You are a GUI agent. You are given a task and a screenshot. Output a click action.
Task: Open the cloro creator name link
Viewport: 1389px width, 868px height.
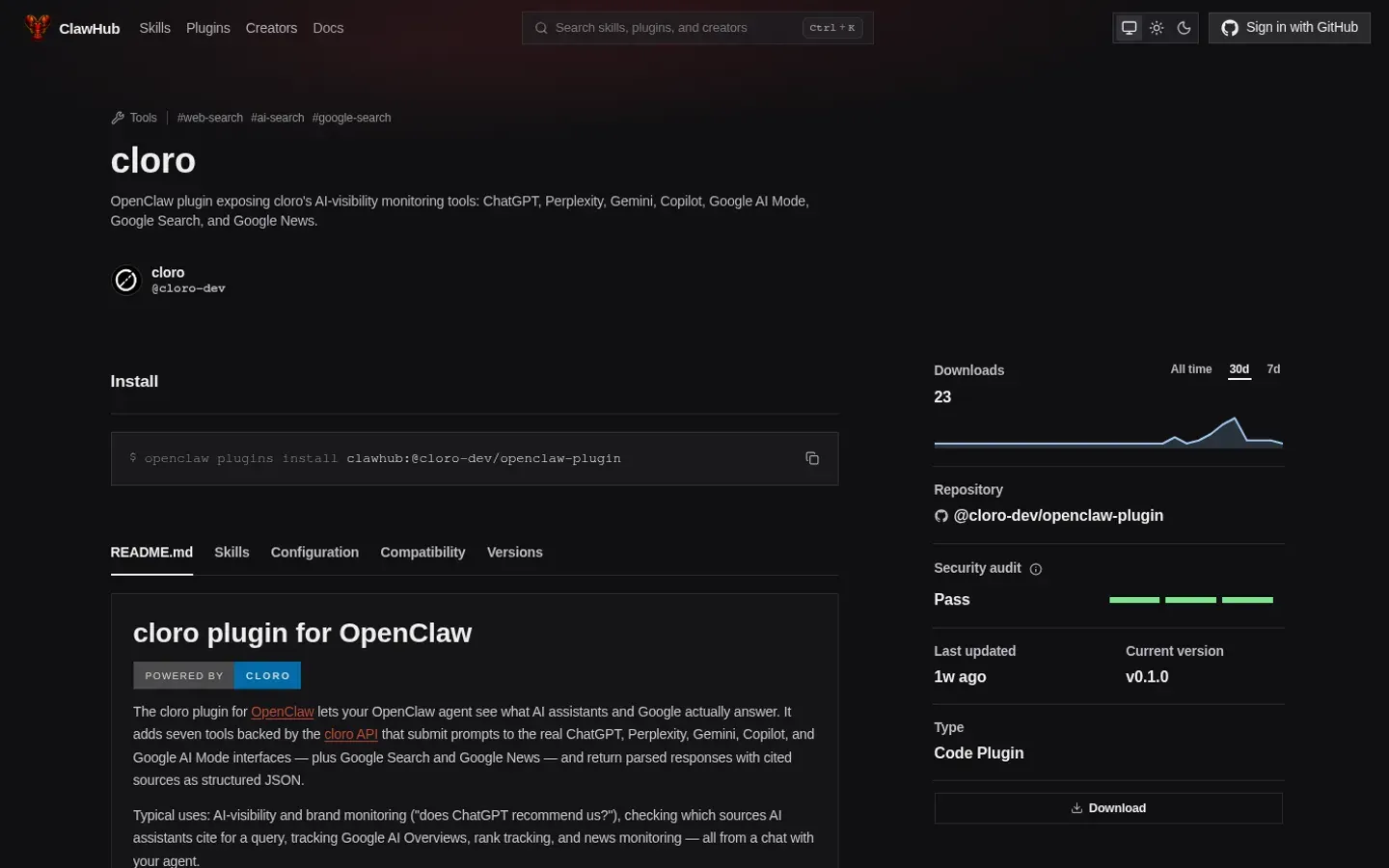(x=168, y=272)
